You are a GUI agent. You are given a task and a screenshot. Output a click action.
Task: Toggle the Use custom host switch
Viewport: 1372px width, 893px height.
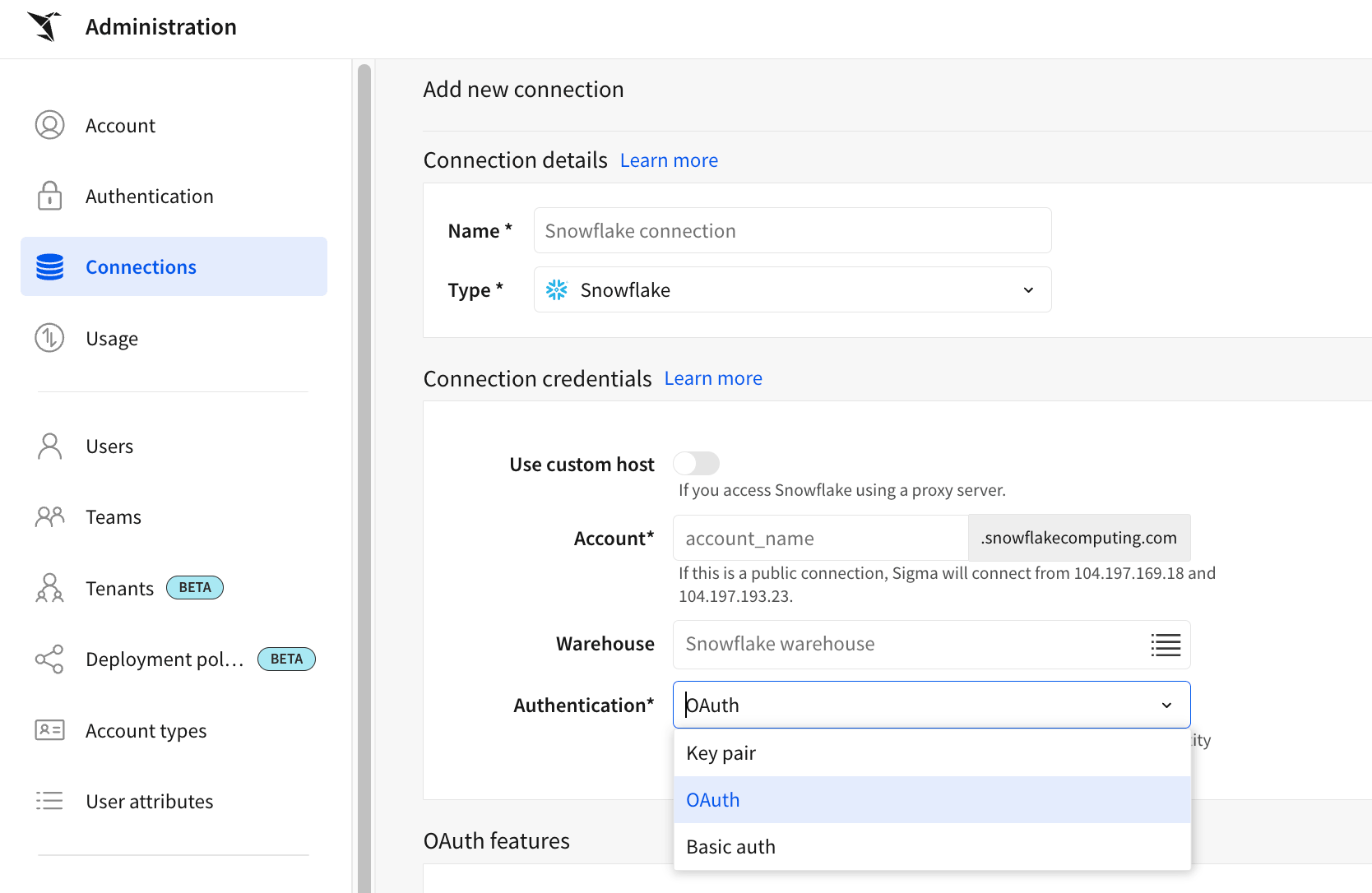[x=696, y=464]
